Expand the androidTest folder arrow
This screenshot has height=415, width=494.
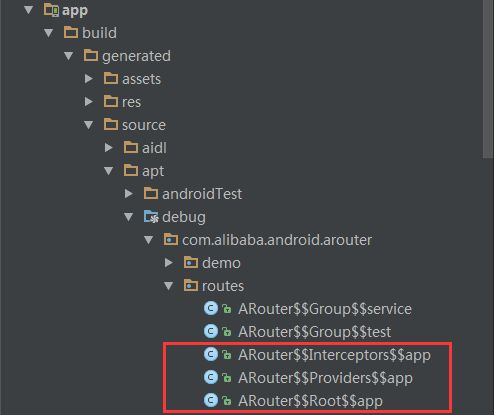pyautogui.click(x=129, y=194)
